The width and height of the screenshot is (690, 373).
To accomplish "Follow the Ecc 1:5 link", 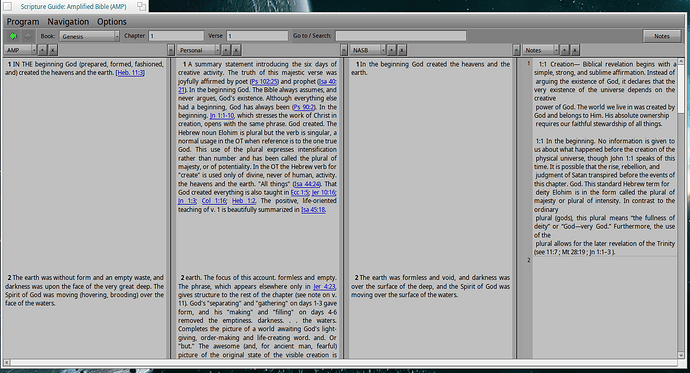I will [x=300, y=193].
